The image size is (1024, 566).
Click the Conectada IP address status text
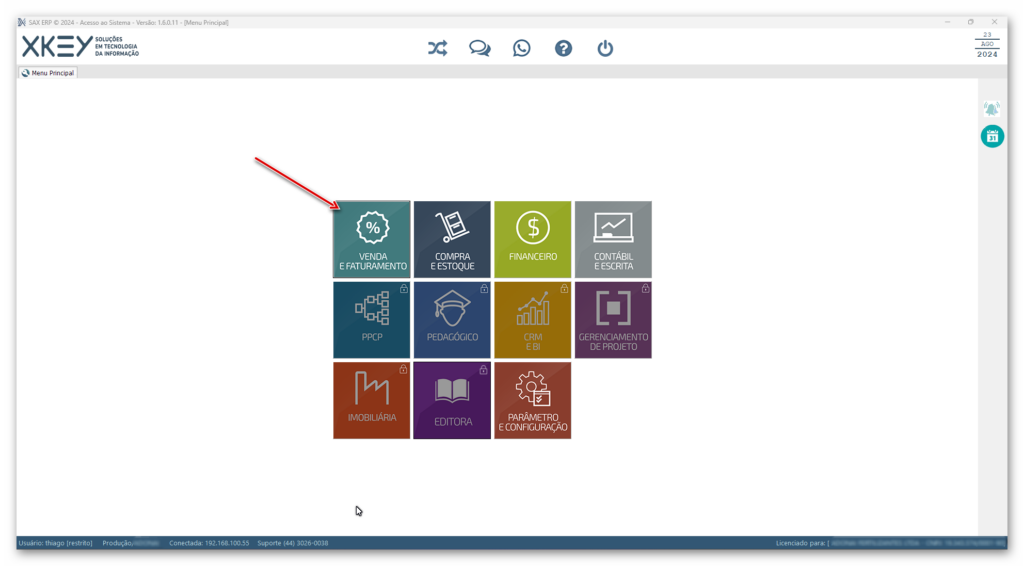pos(209,543)
